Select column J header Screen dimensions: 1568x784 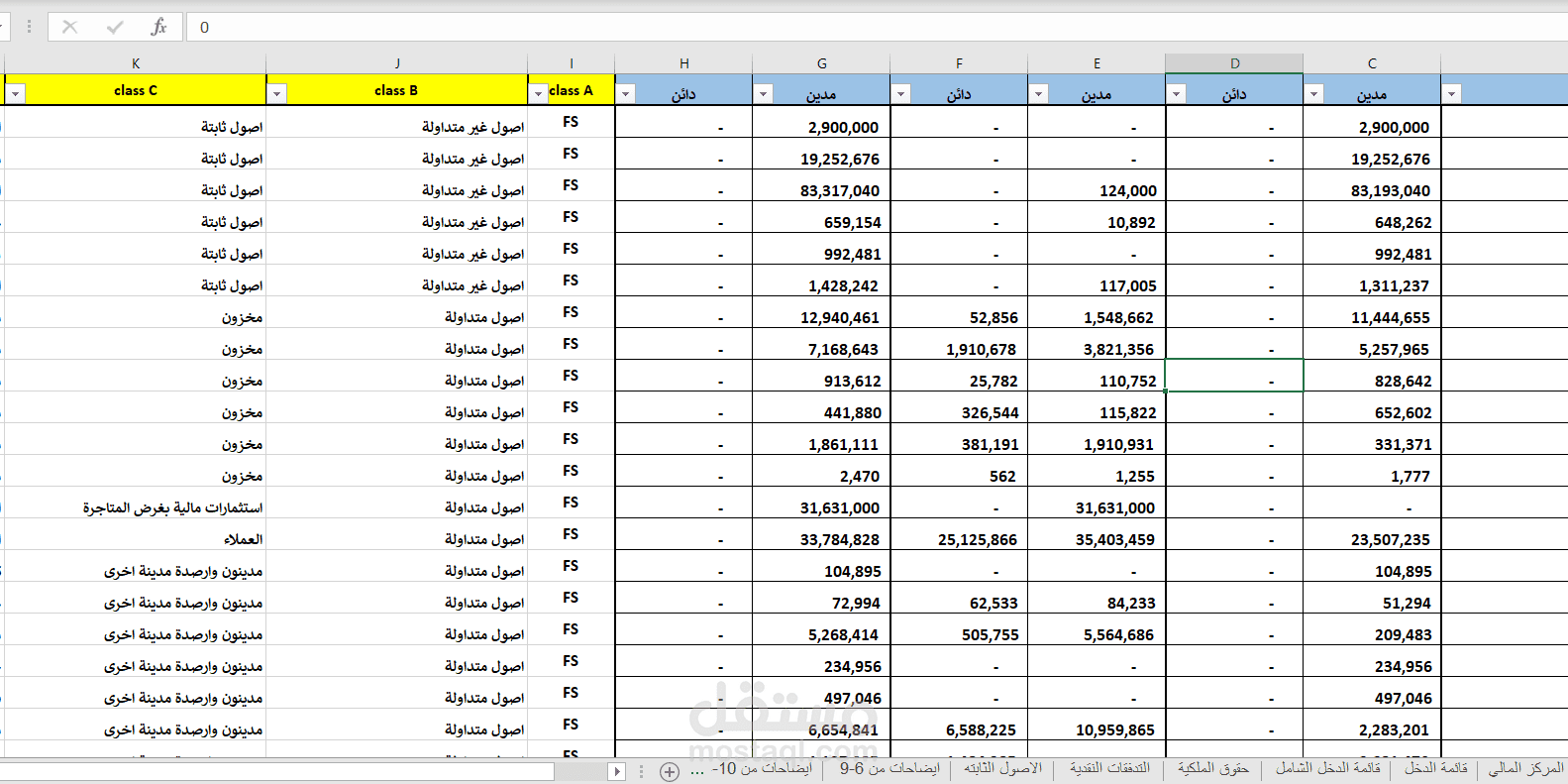[x=397, y=63]
